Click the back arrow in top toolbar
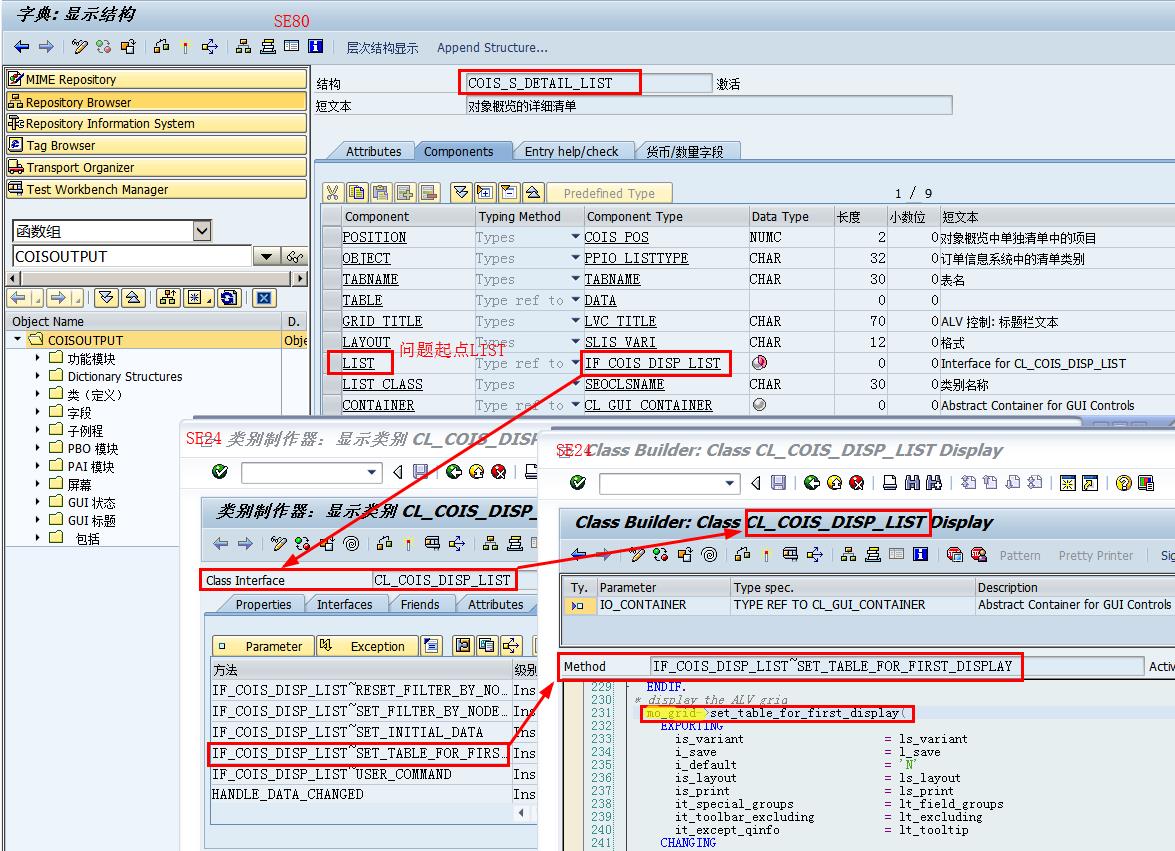This screenshot has height=851, width=1175. click(22, 46)
